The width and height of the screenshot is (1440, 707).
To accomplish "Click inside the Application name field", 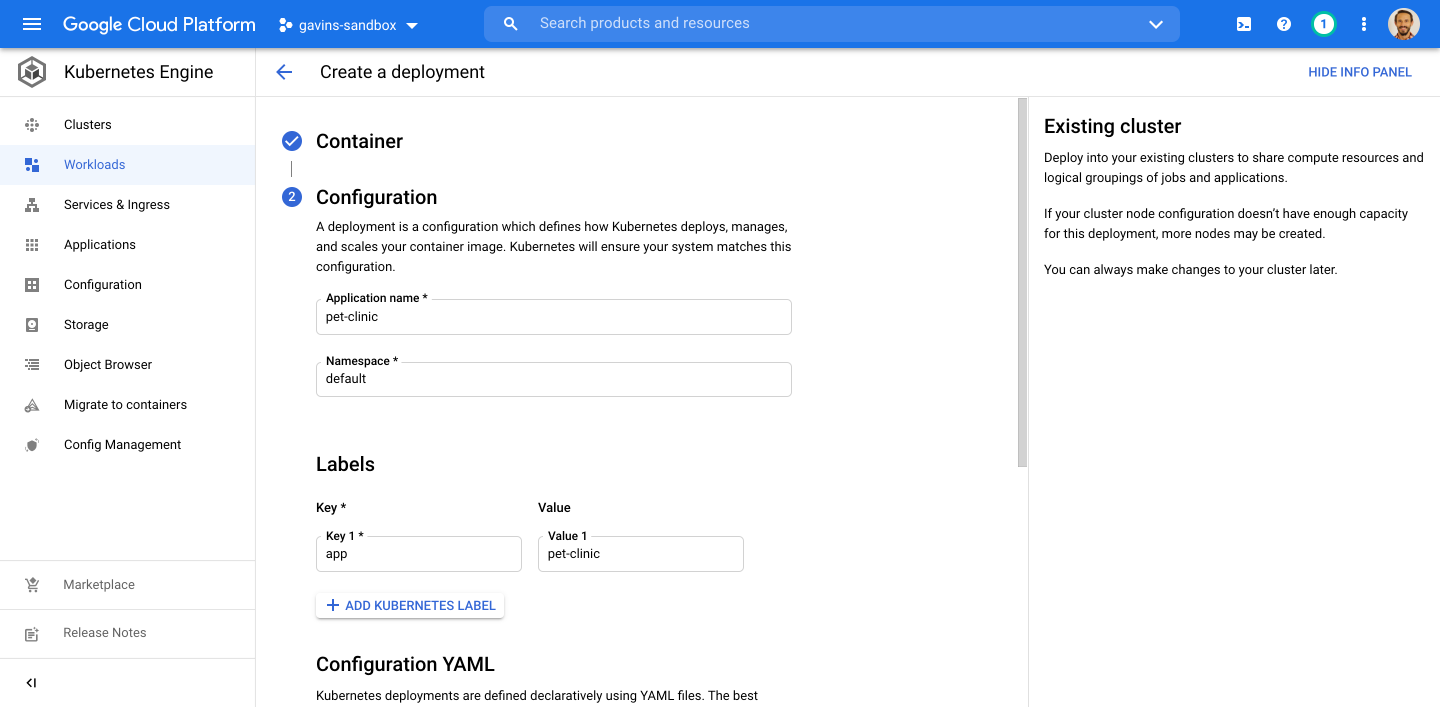I will (553, 316).
